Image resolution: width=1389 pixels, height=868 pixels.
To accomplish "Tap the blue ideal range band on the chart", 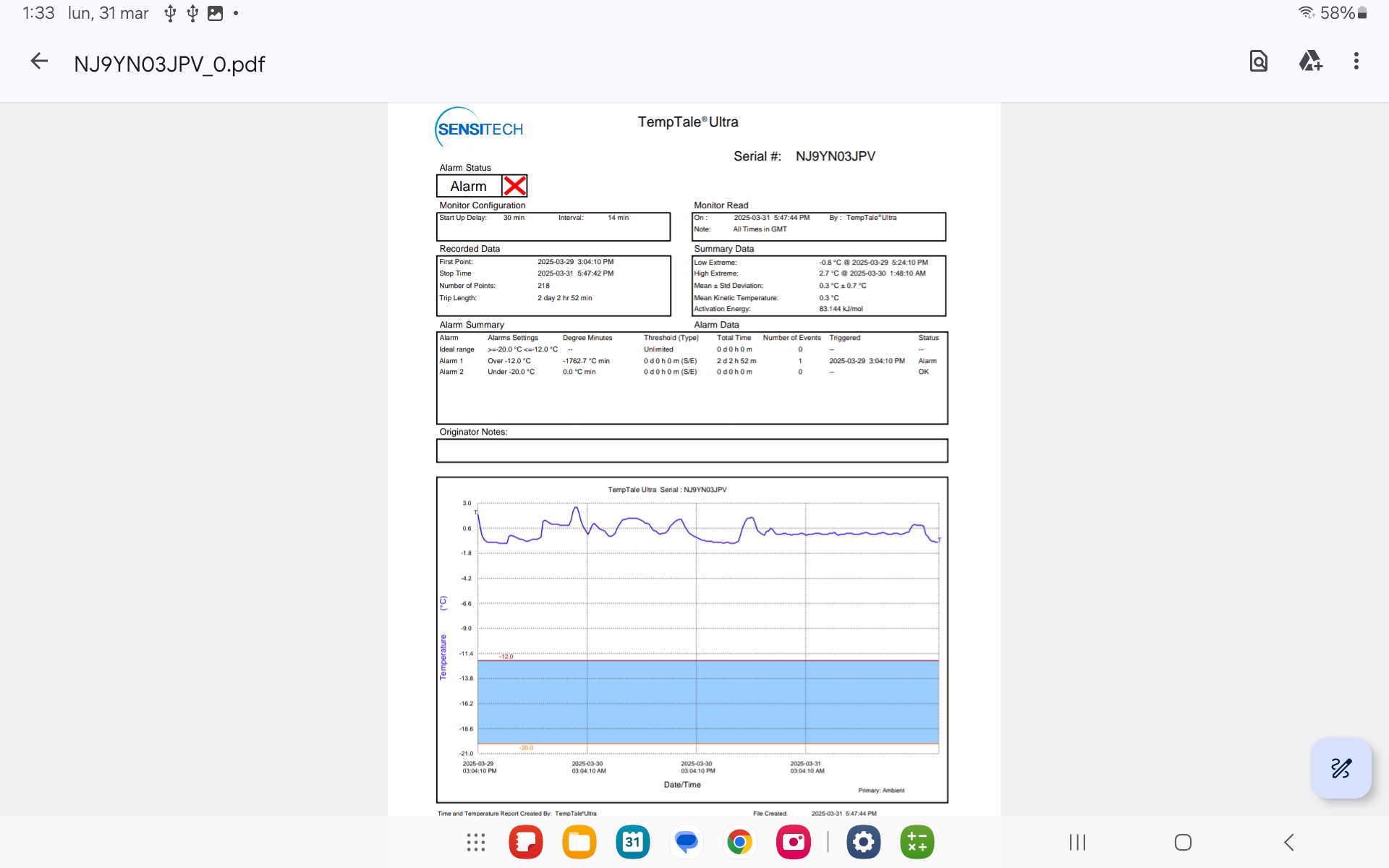I will click(708, 702).
